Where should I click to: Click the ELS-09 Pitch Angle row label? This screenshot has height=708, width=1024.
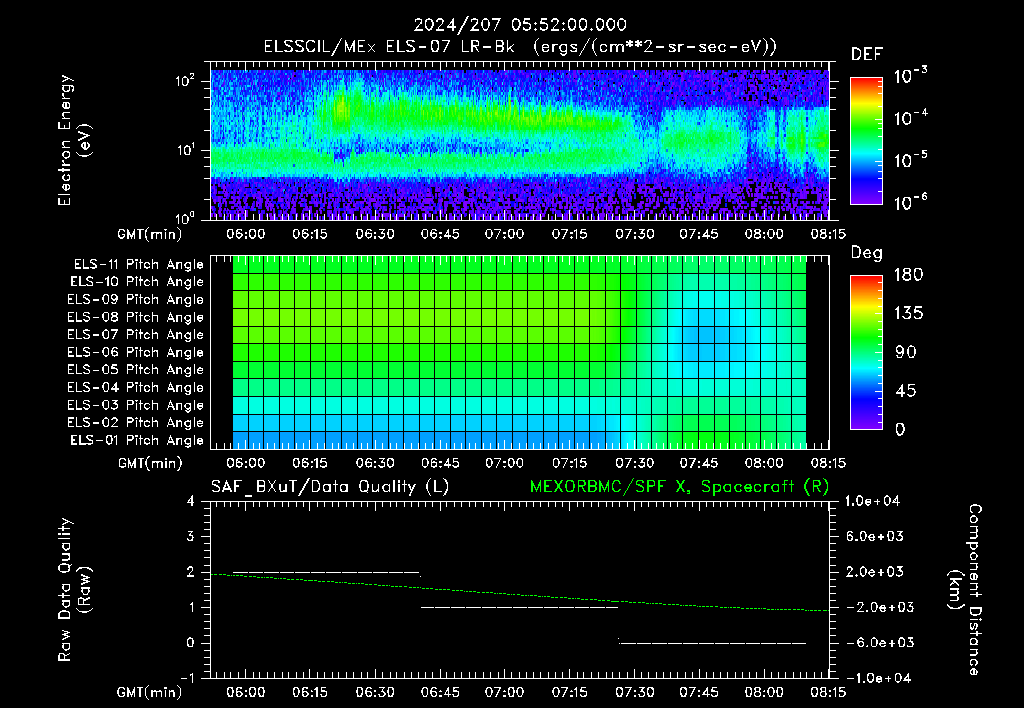coord(135,300)
